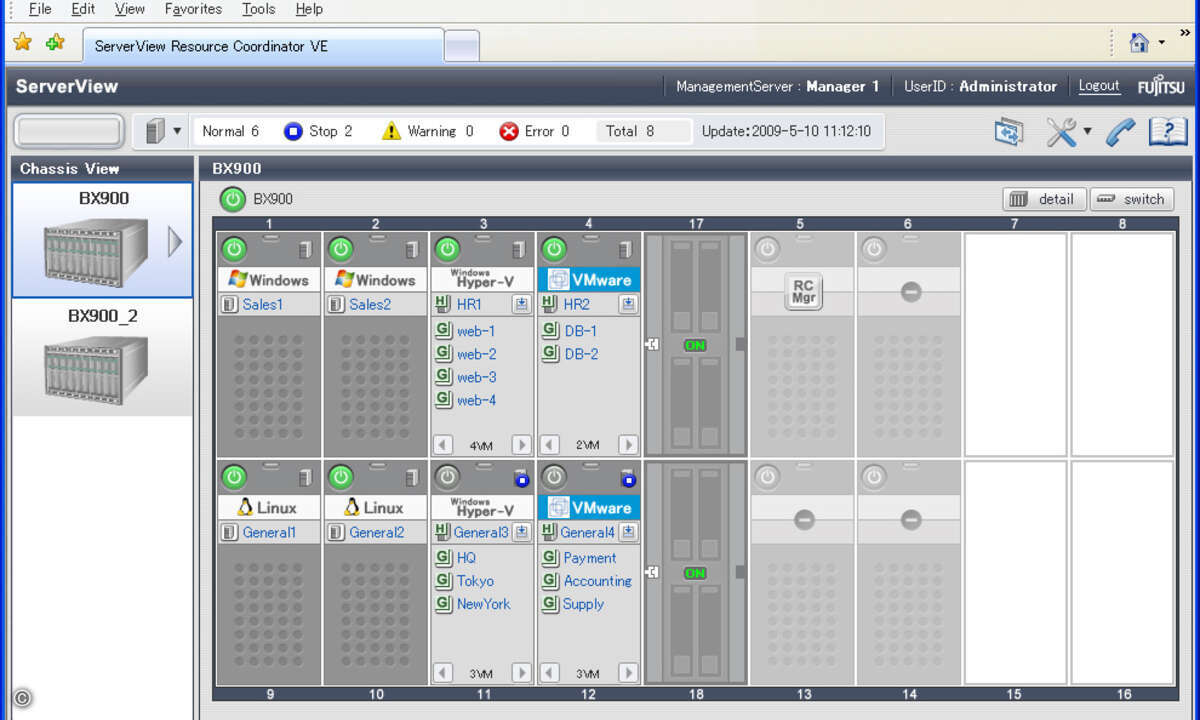Expand the VM list button beside General4
1200x720 pixels.
[628, 532]
